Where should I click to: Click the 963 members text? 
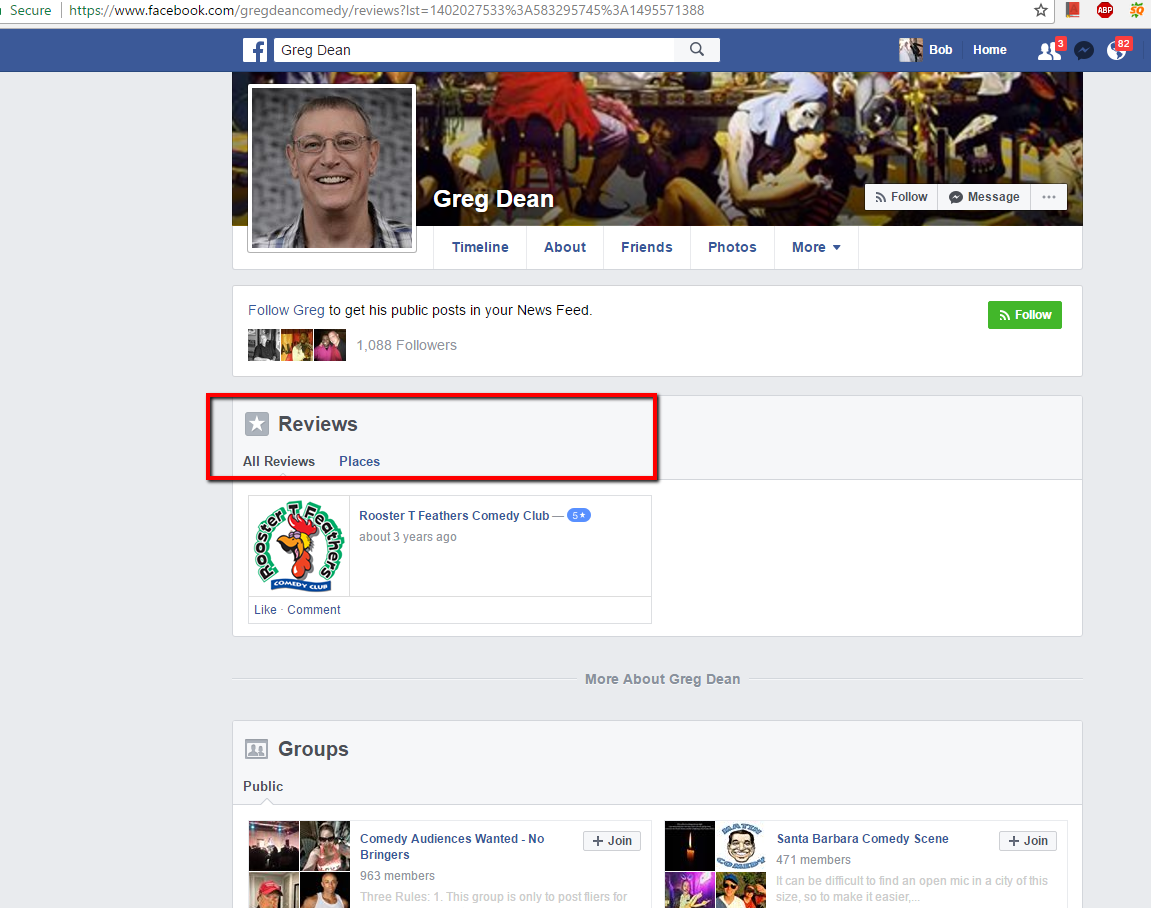(x=397, y=876)
